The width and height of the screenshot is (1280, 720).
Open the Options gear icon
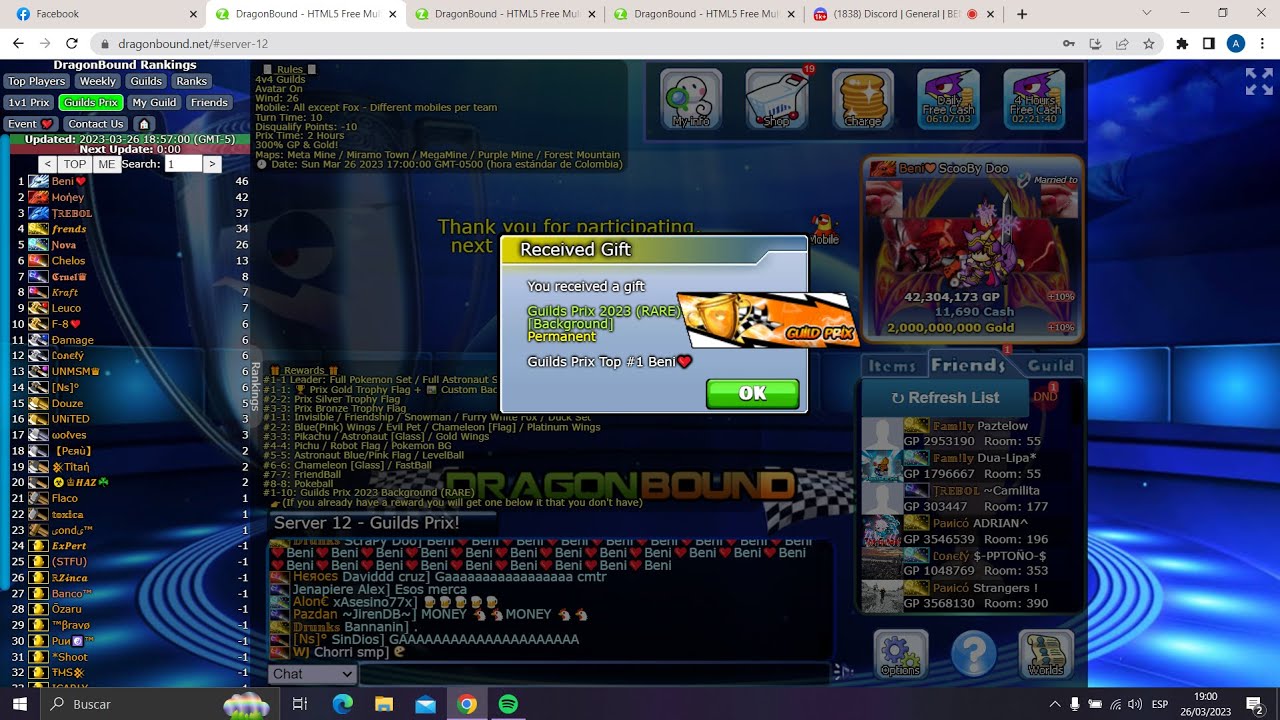click(901, 654)
